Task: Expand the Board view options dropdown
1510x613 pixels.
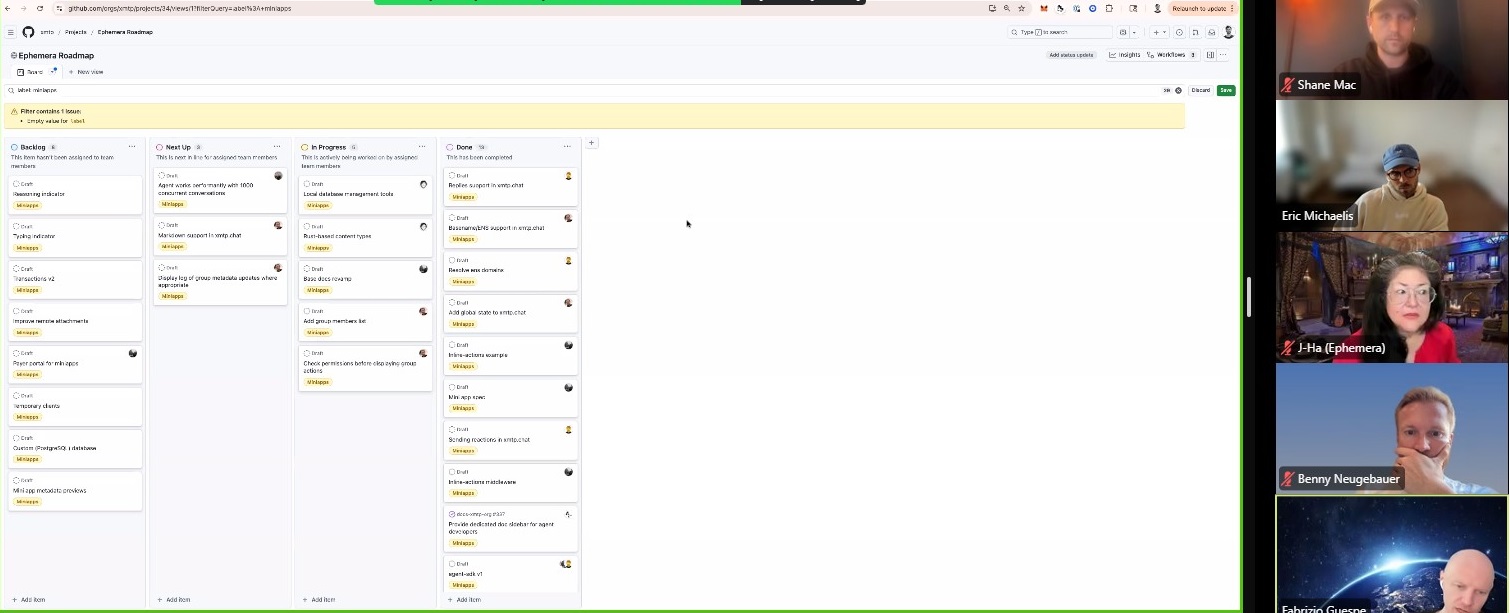Action: coord(54,72)
